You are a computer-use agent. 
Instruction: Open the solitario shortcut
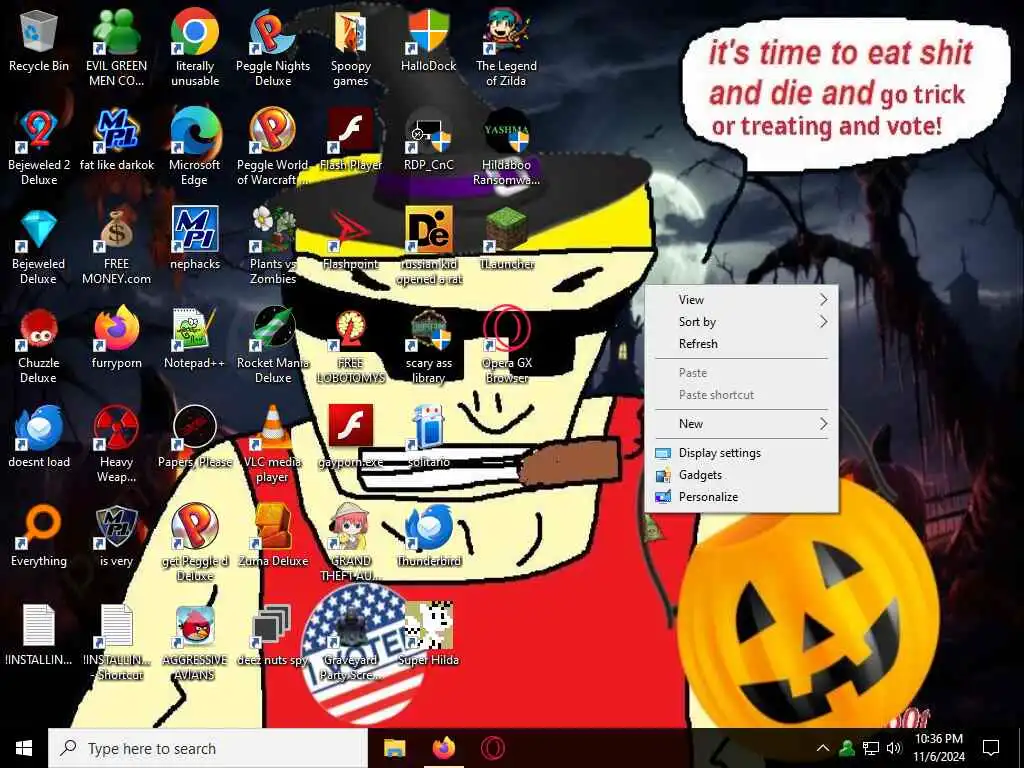(428, 438)
